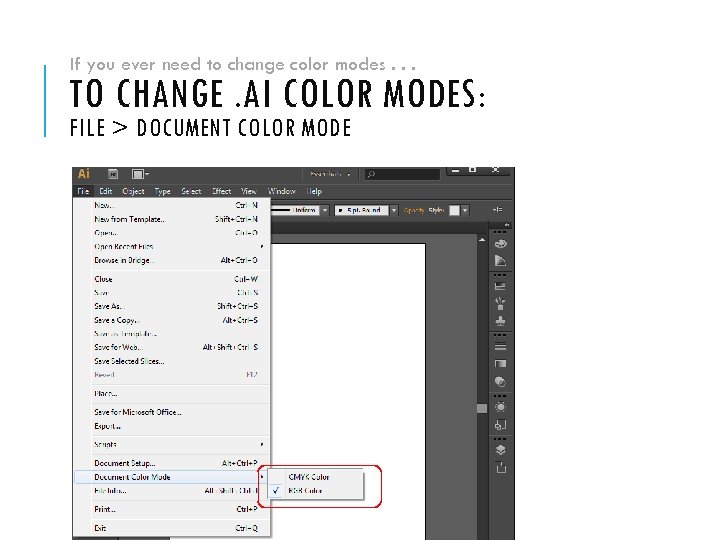
Task: Open the Artboards panel icon
Action: [x=501, y=467]
